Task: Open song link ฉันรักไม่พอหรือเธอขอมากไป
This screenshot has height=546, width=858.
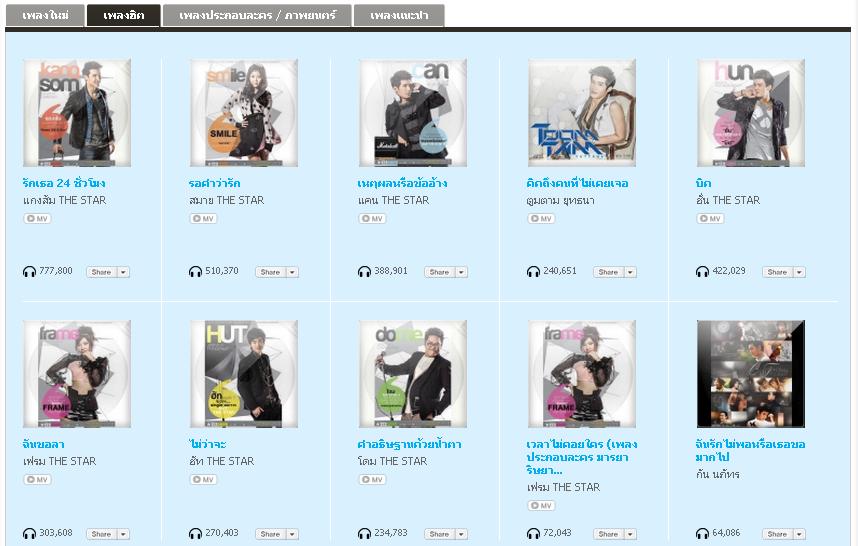Action: pos(750,450)
